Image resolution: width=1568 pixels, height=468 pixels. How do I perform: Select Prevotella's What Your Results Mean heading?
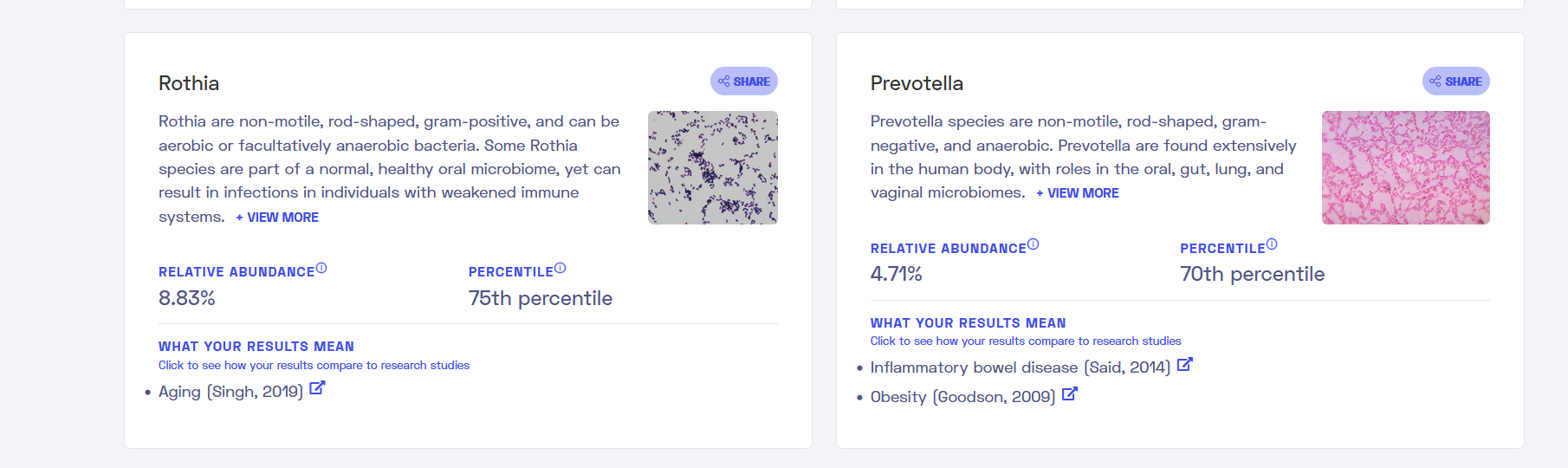[969, 323]
